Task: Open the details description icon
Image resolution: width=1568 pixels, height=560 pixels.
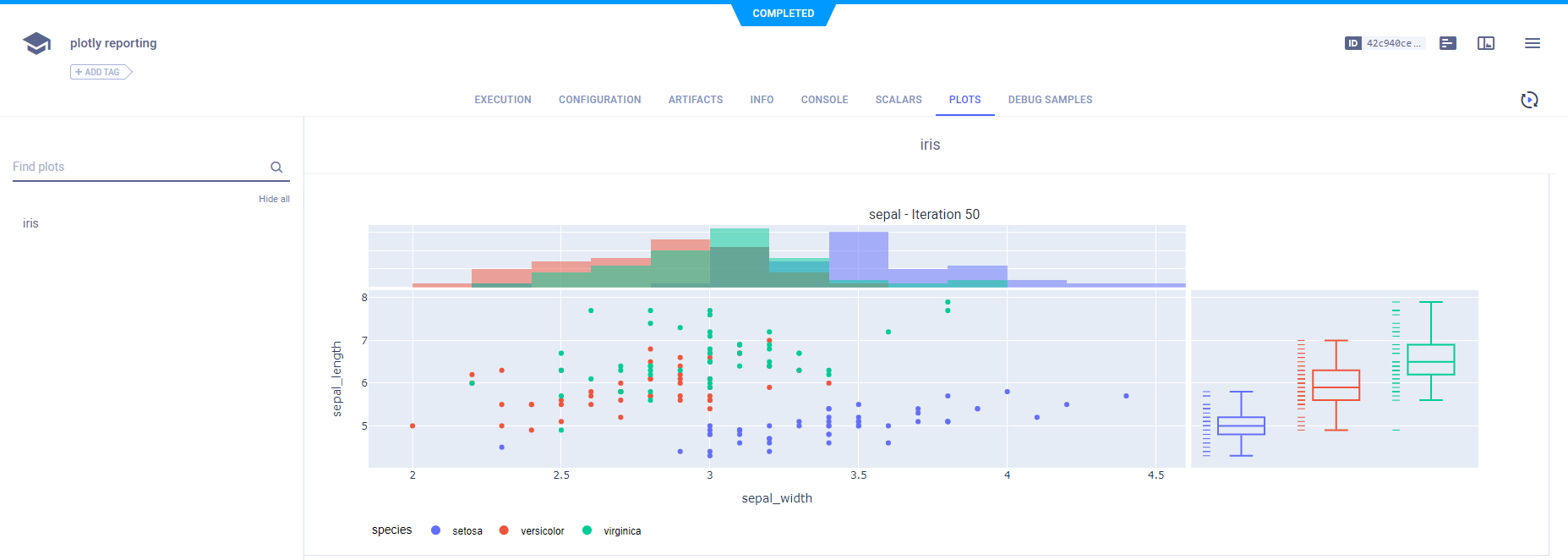Action: (x=1448, y=43)
